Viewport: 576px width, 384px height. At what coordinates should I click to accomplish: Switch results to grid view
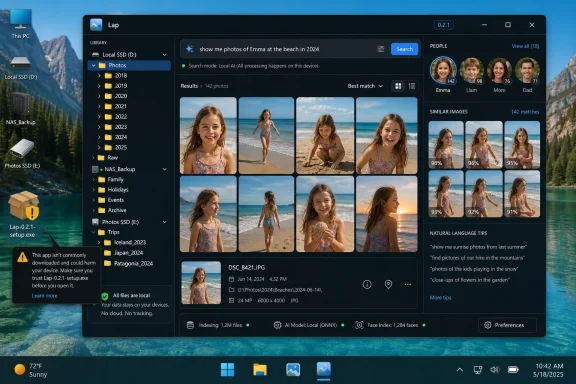tap(398, 86)
